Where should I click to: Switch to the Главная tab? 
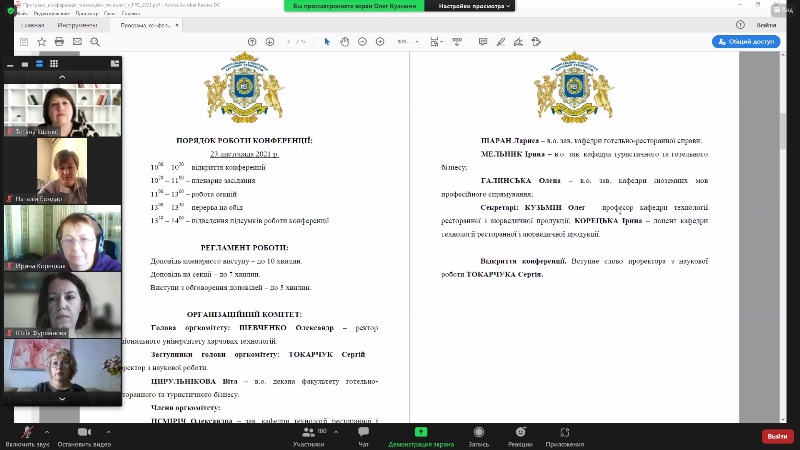33,25
